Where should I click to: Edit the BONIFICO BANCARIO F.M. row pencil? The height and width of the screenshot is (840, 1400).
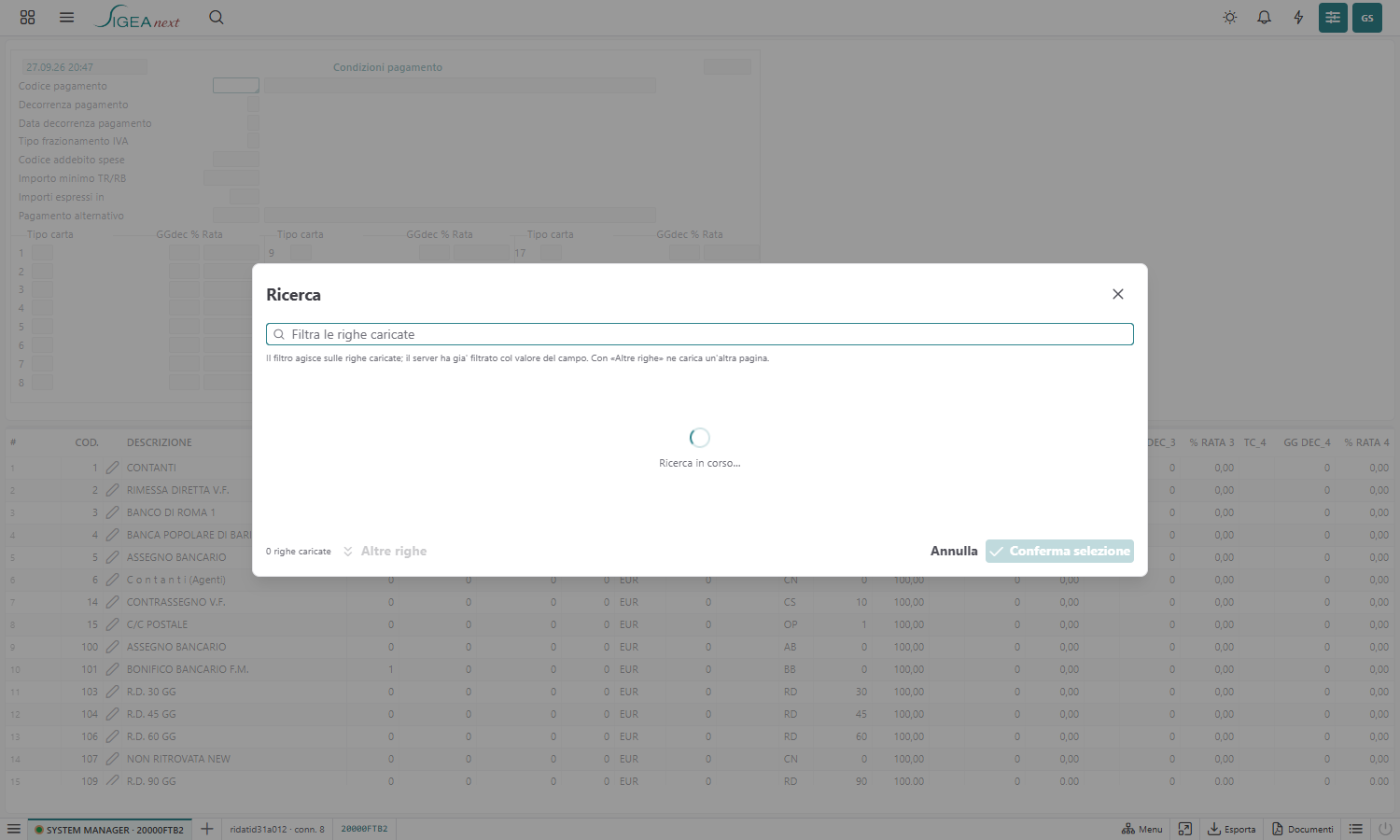pos(112,669)
